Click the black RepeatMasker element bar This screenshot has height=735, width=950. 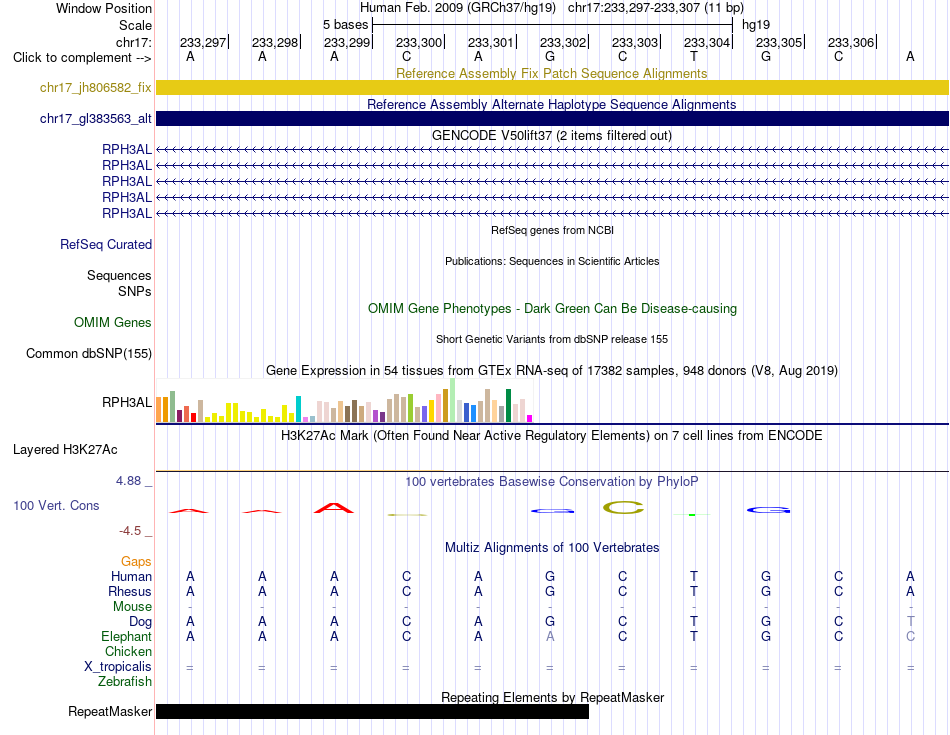pyautogui.click(x=372, y=711)
